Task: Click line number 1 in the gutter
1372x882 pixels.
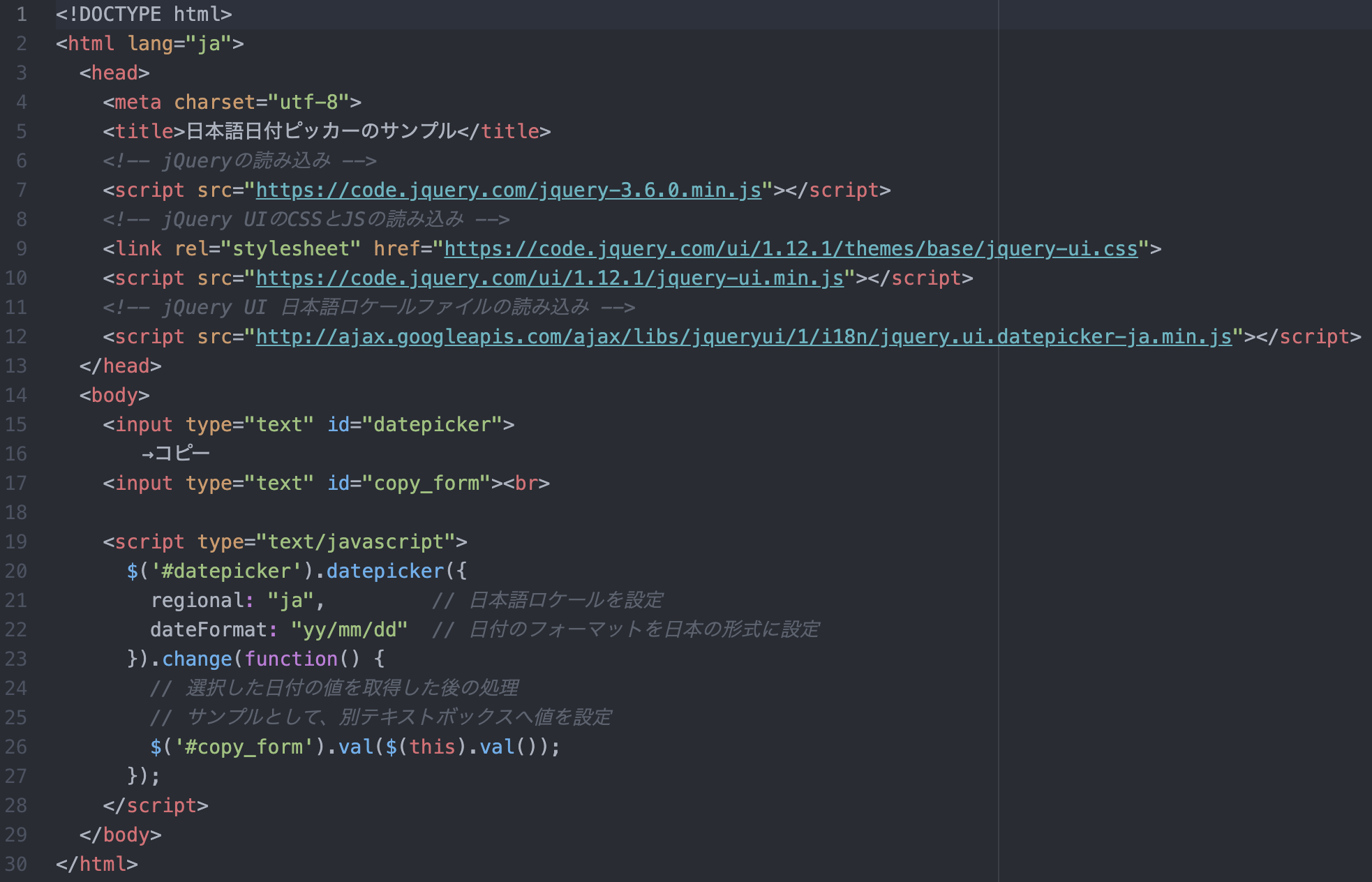Action: pos(22,14)
